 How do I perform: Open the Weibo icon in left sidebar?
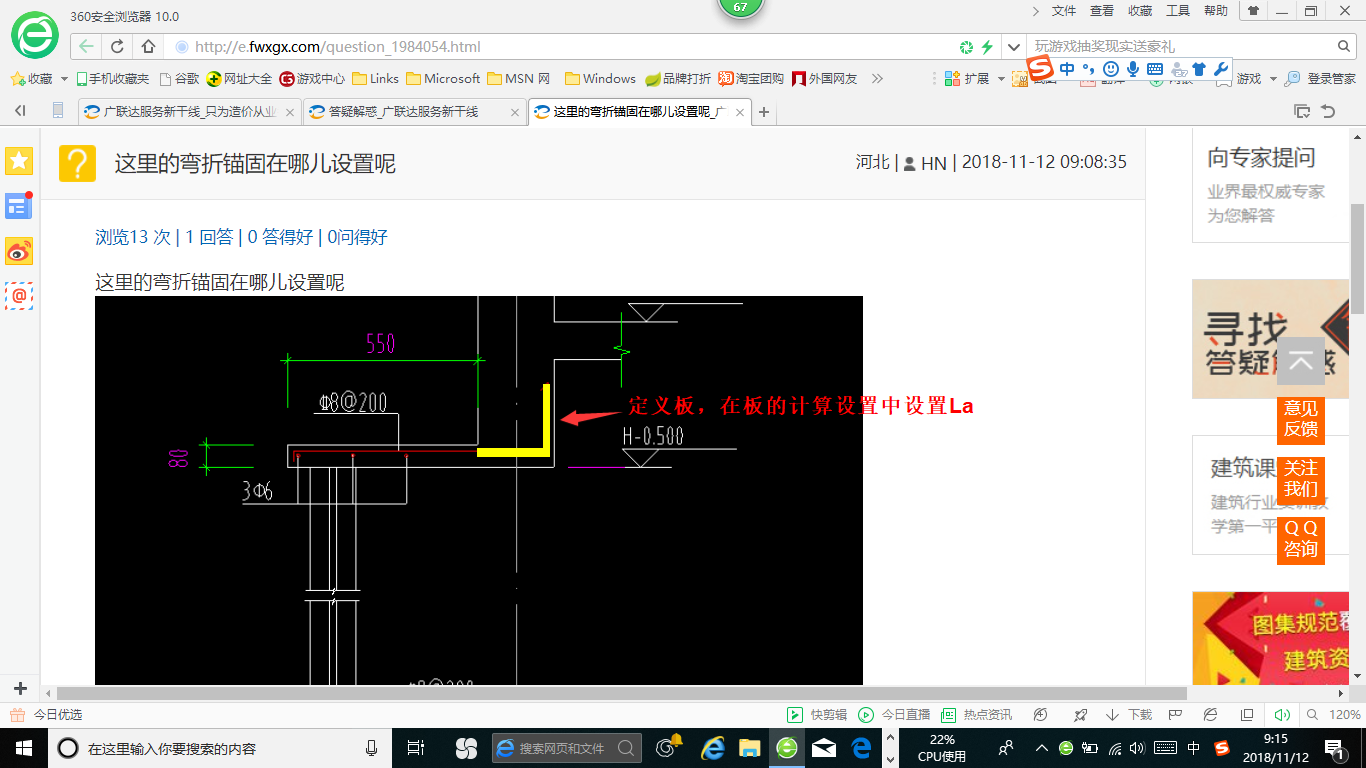point(19,251)
